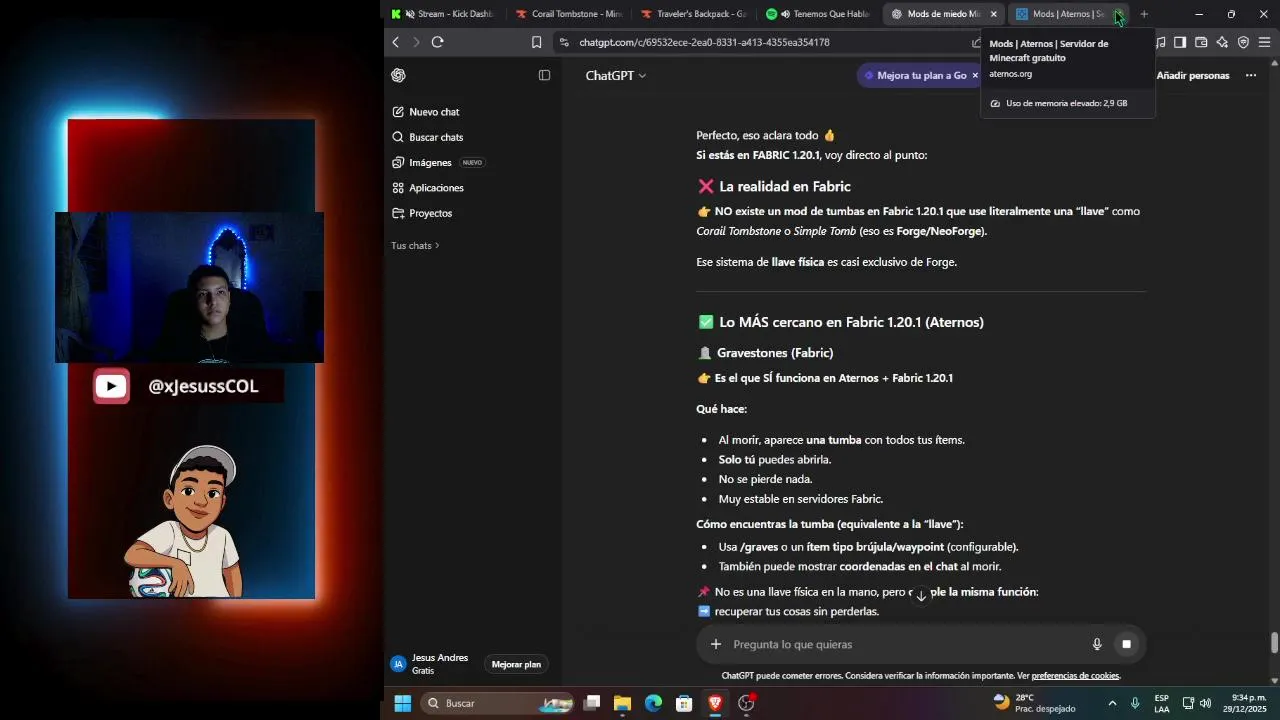Switch to the Stream - Kick Dashboard tab
This screenshot has width=1280, height=720.
pos(443,14)
